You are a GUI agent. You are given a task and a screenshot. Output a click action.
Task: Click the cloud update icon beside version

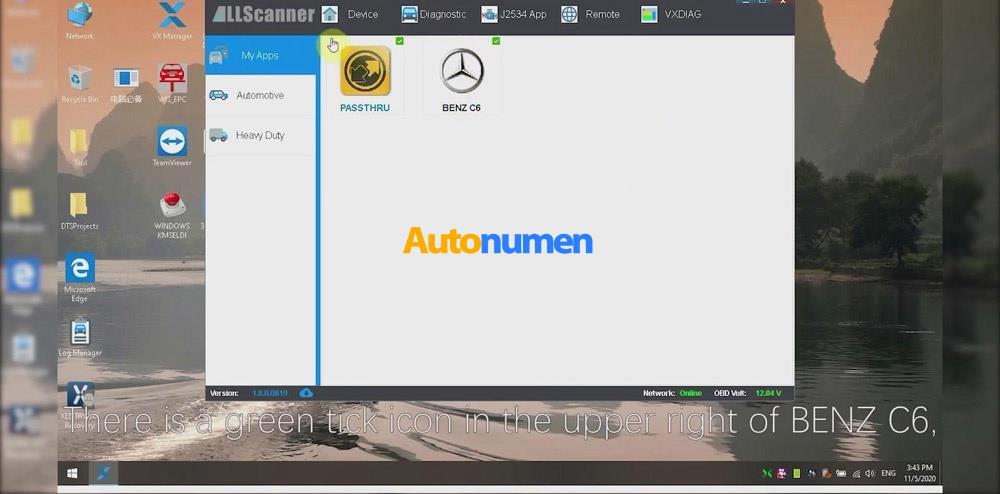tap(306, 393)
